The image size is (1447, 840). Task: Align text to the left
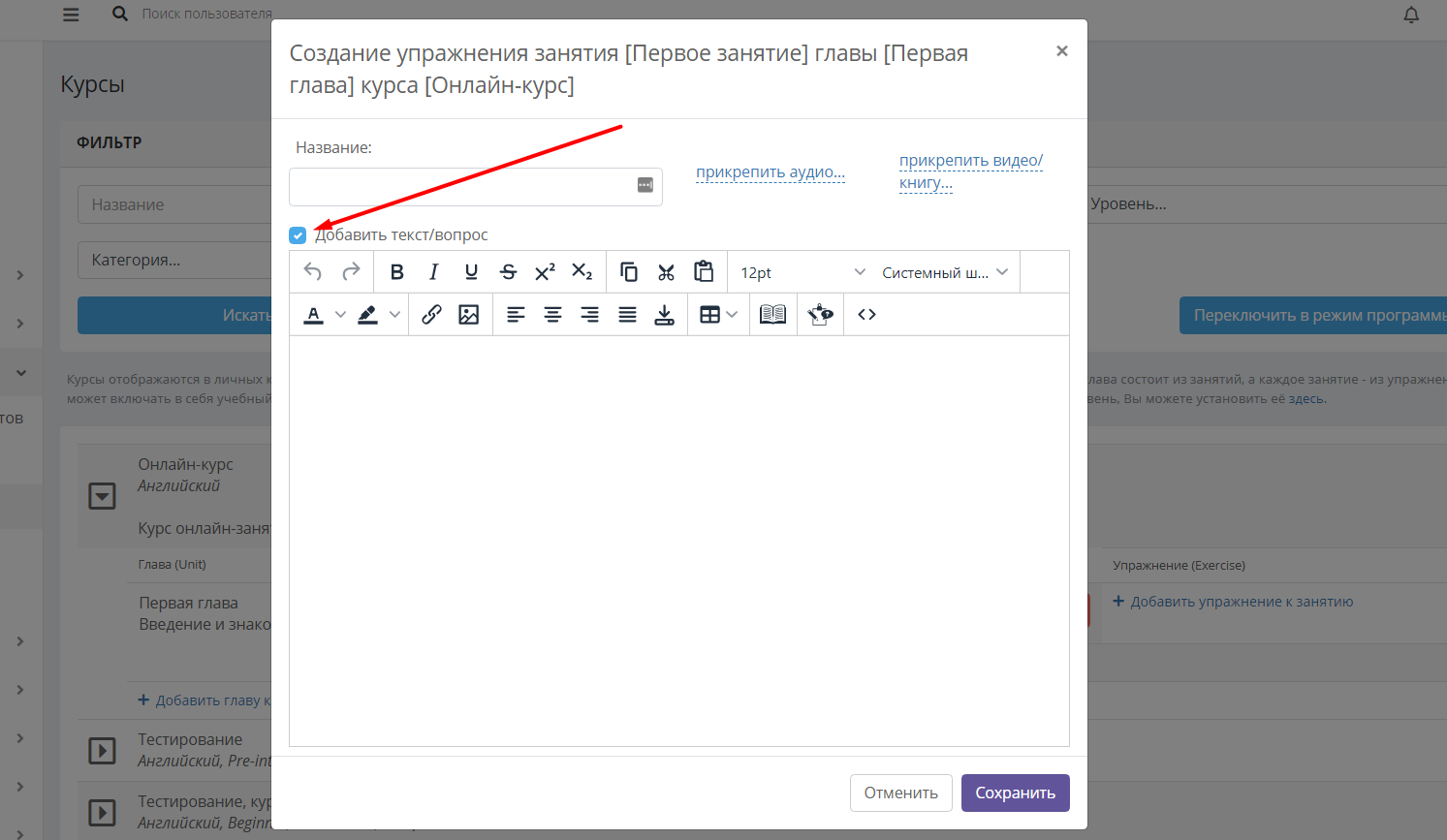pos(516,315)
